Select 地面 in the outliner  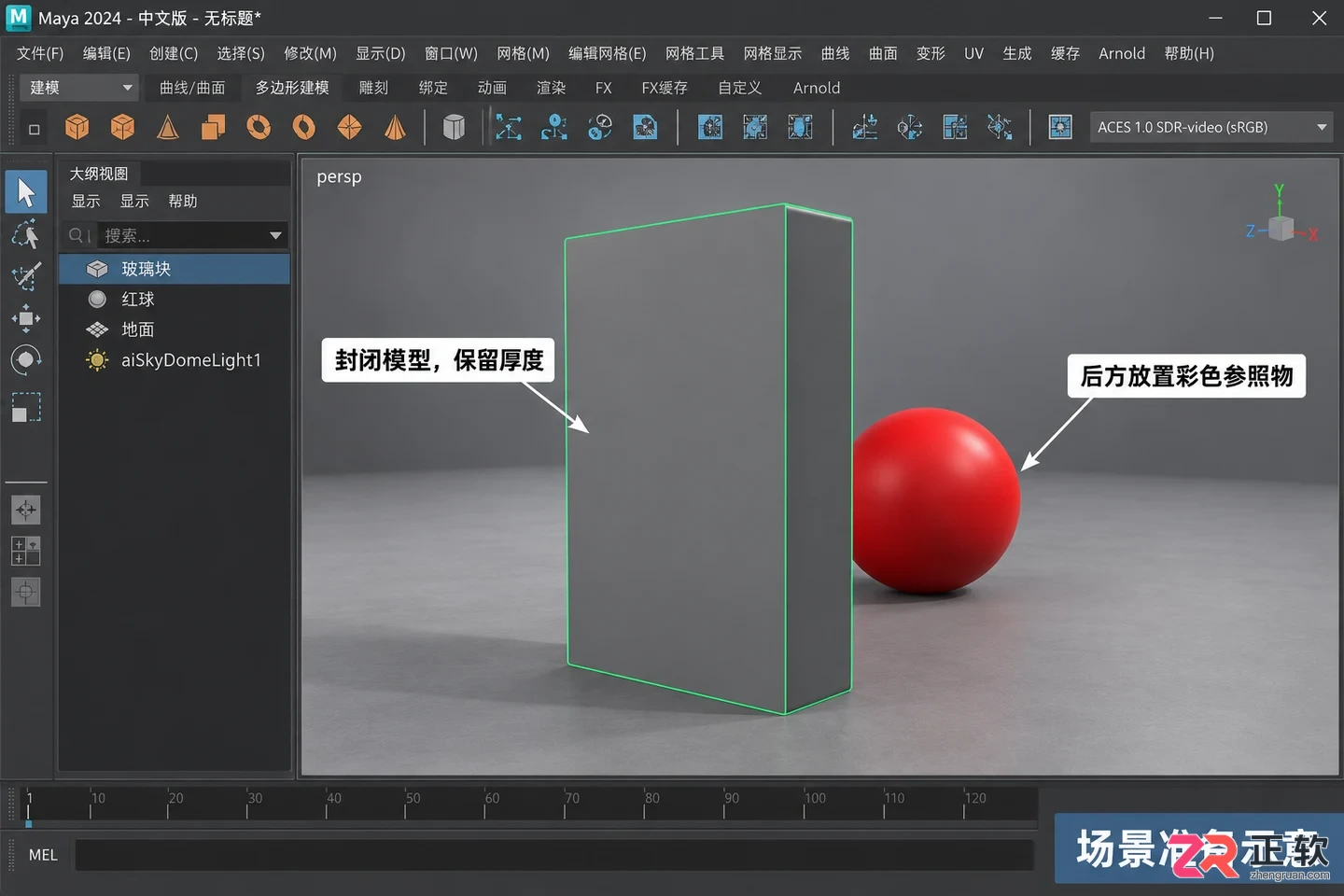(175, 329)
